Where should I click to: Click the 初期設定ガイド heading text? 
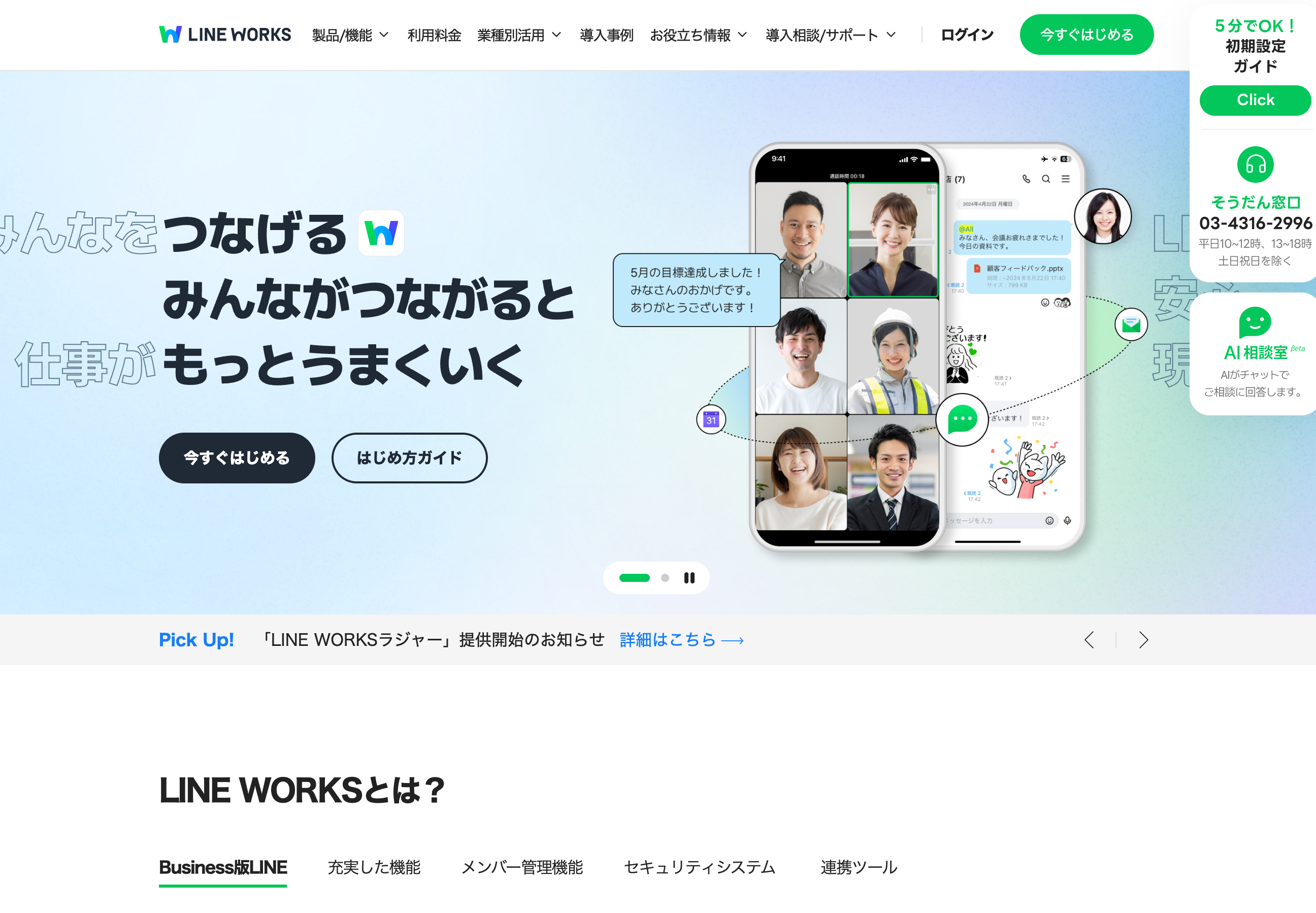click(x=1256, y=56)
